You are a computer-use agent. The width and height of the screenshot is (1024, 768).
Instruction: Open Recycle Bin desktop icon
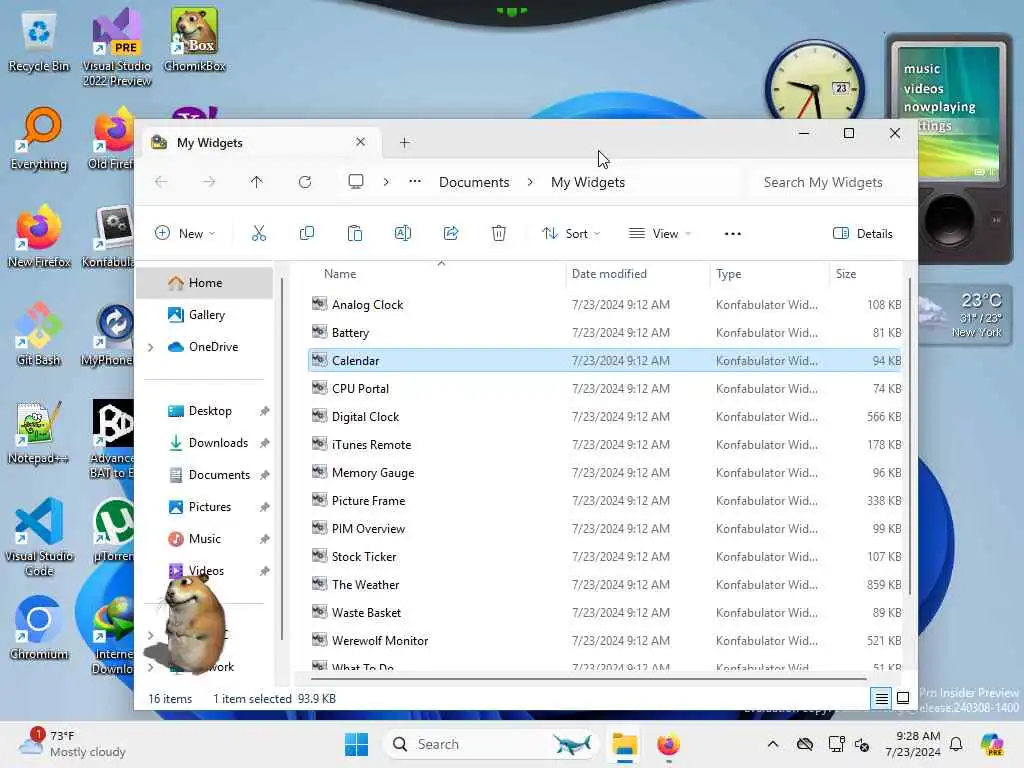[x=39, y=42]
